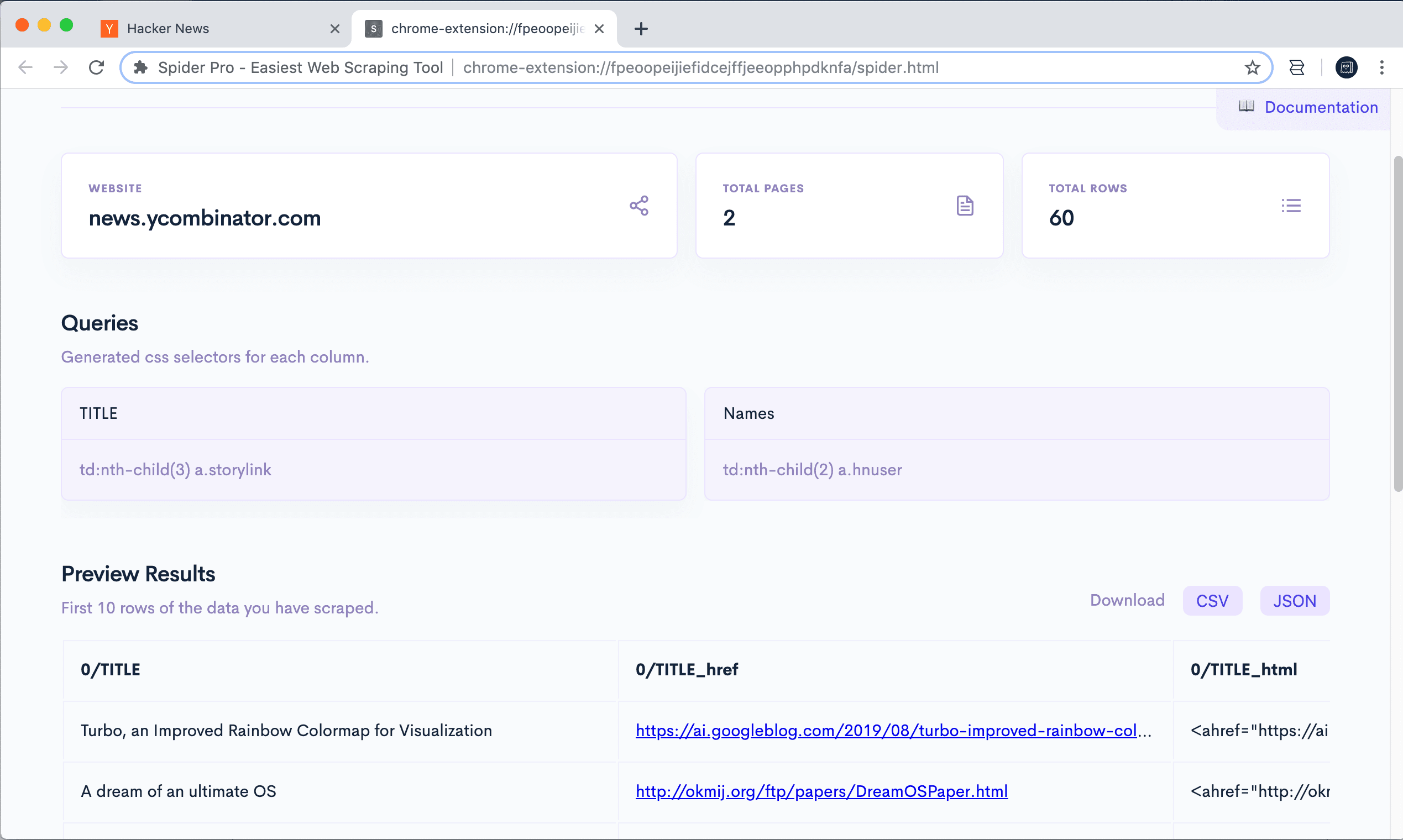Switch to the Hacker News tab
The image size is (1403, 840).
click(x=215, y=29)
